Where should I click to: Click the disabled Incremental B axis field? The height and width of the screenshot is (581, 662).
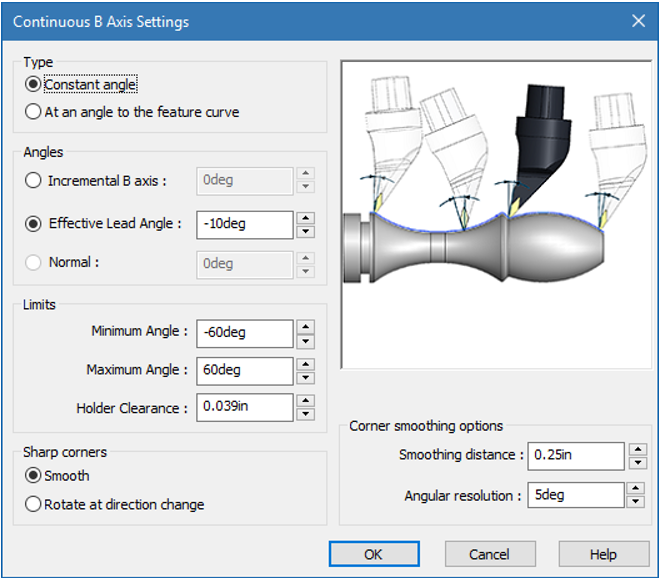[244, 181]
